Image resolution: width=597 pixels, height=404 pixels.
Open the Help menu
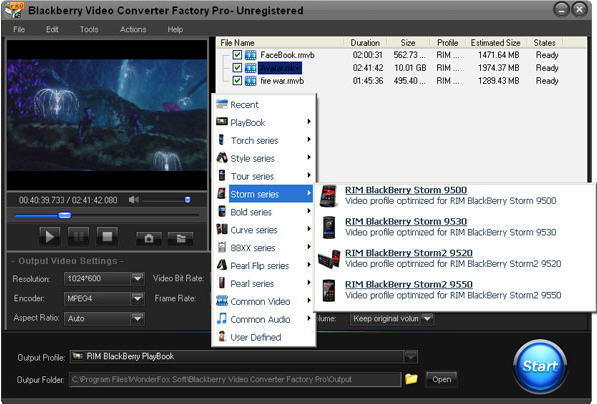click(175, 29)
